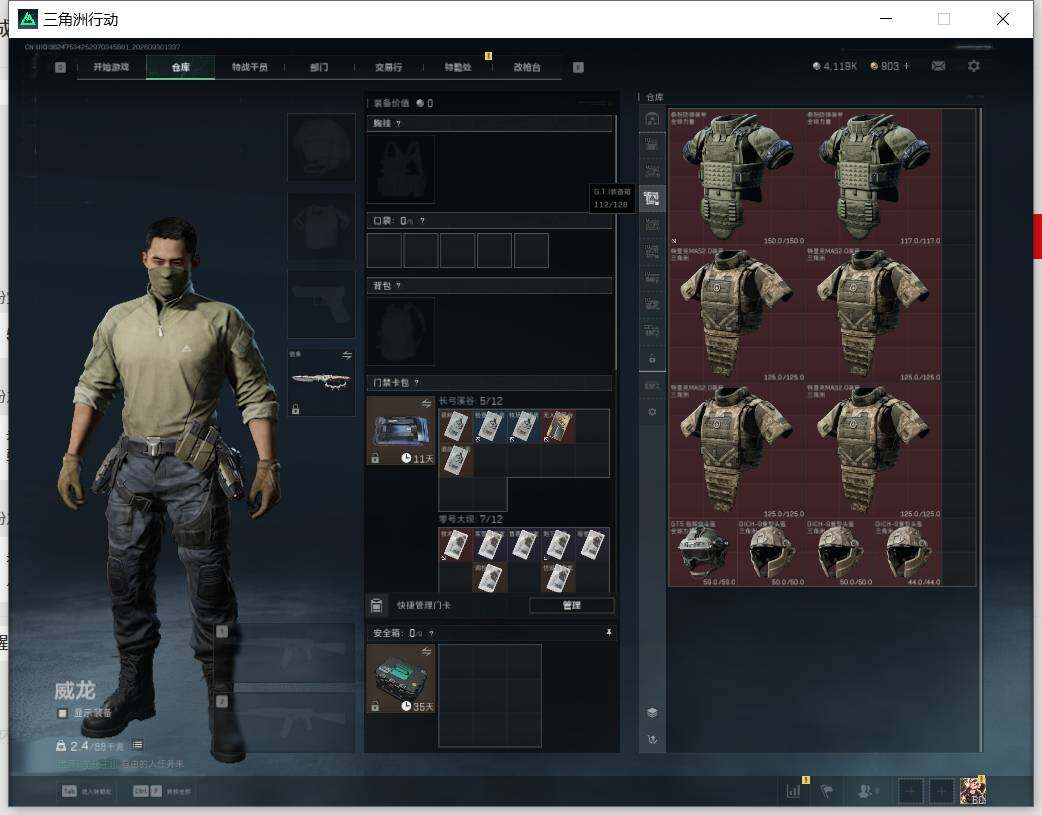Open the stats bar-chart icon in bottom bar
The height and width of the screenshot is (815, 1042).
(793, 791)
